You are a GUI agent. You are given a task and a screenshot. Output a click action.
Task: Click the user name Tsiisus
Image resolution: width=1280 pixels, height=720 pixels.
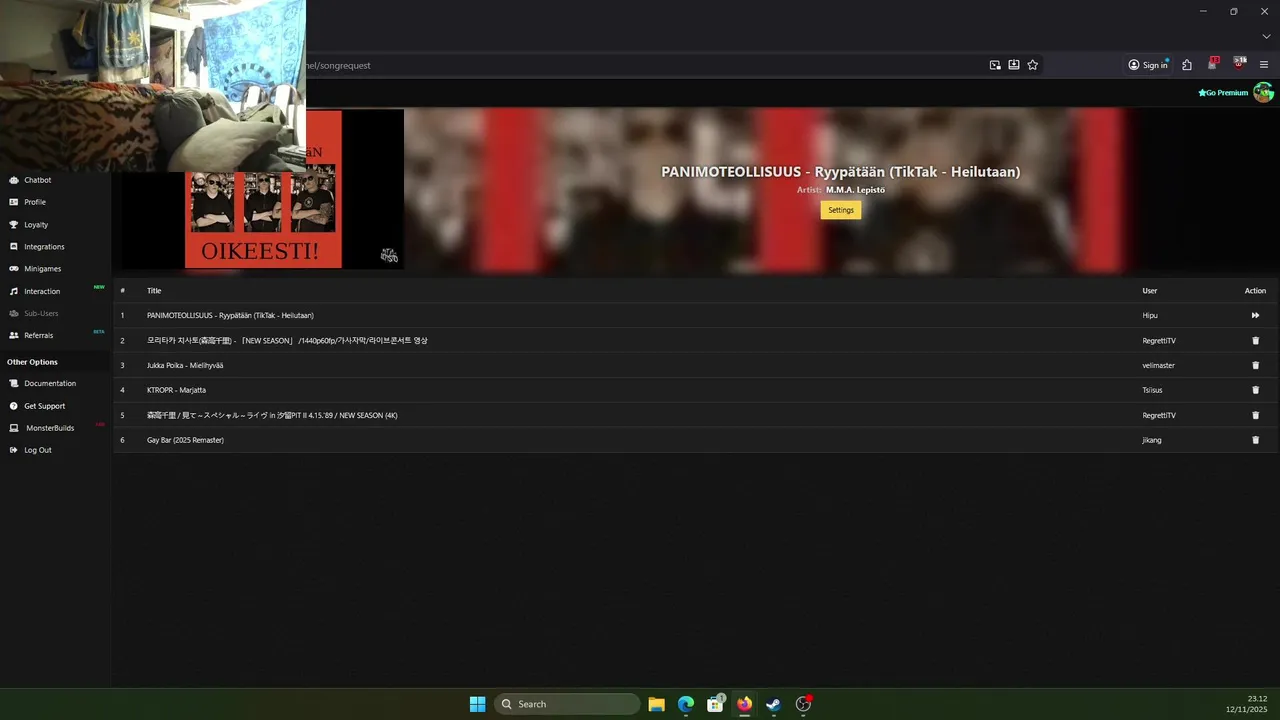[1154, 390]
